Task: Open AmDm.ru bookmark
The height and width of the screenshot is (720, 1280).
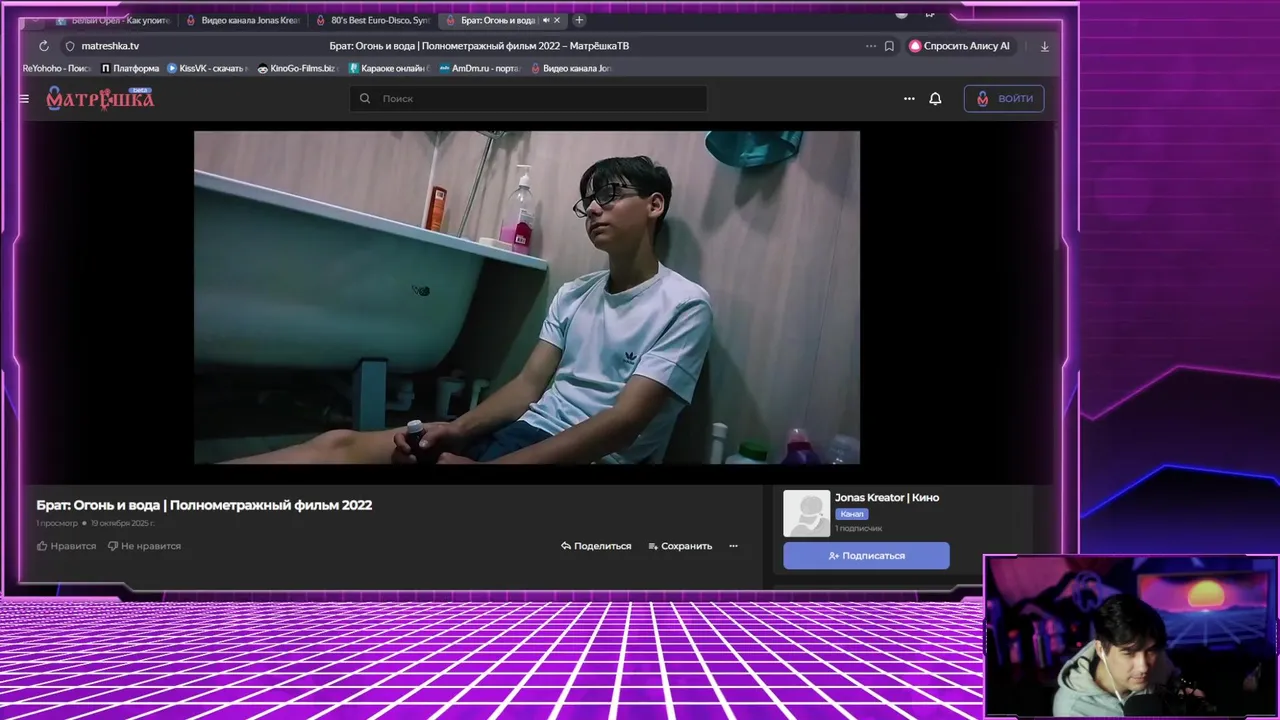Action: (x=480, y=69)
